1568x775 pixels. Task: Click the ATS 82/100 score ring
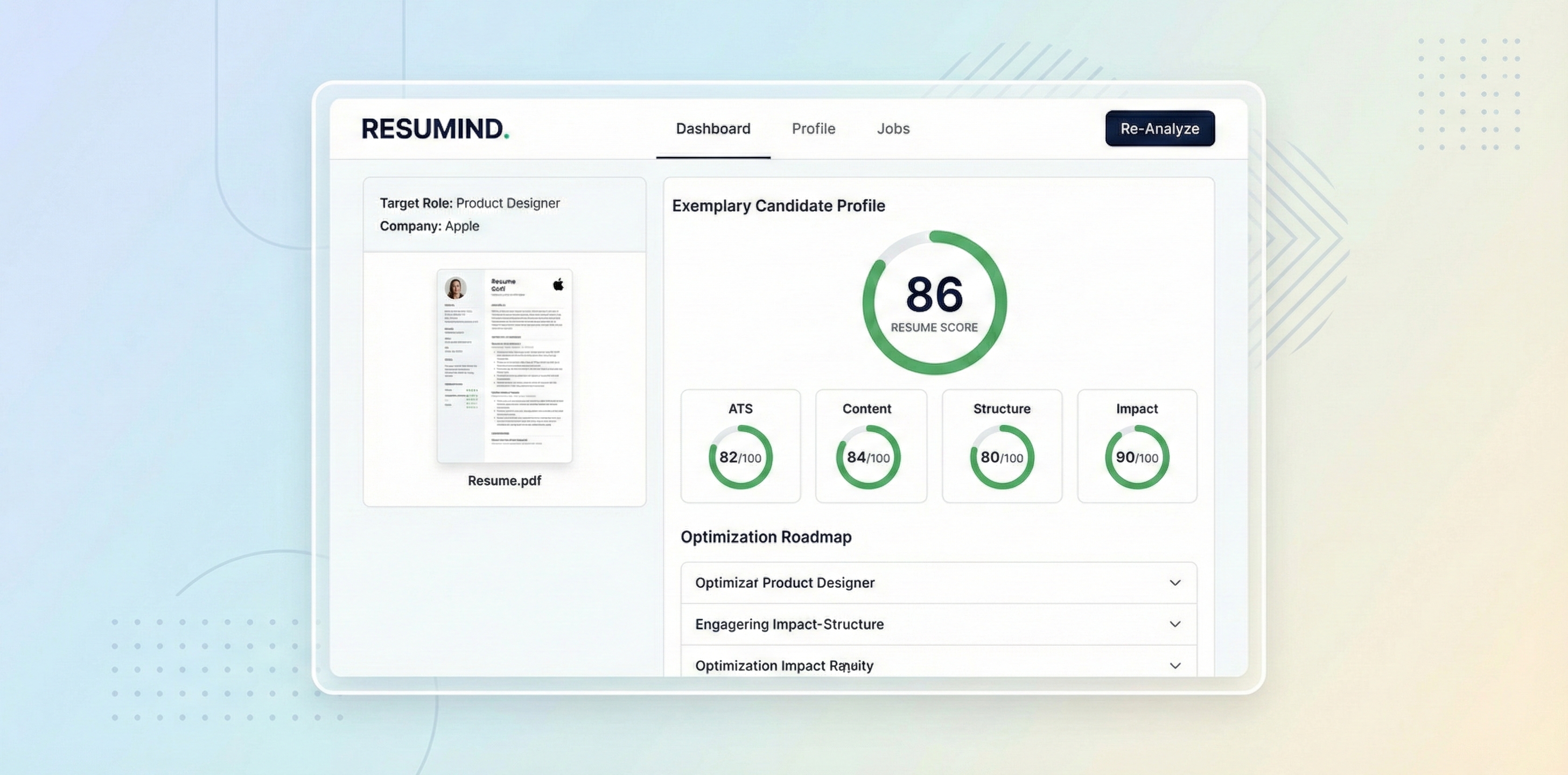(x=740, y=457)
